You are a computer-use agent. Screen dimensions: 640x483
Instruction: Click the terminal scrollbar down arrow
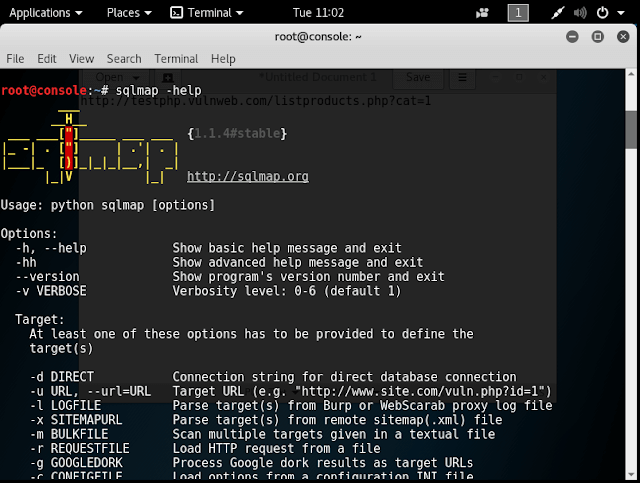[x=631, y=475]
